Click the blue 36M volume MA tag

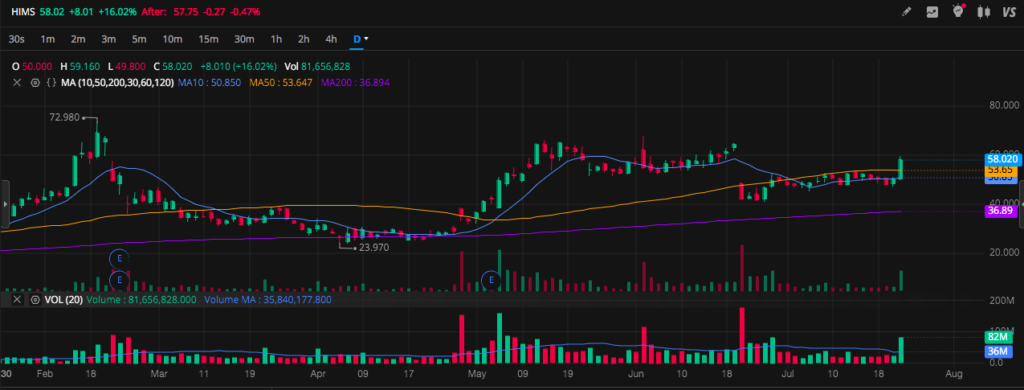(x=1000, y=351)
